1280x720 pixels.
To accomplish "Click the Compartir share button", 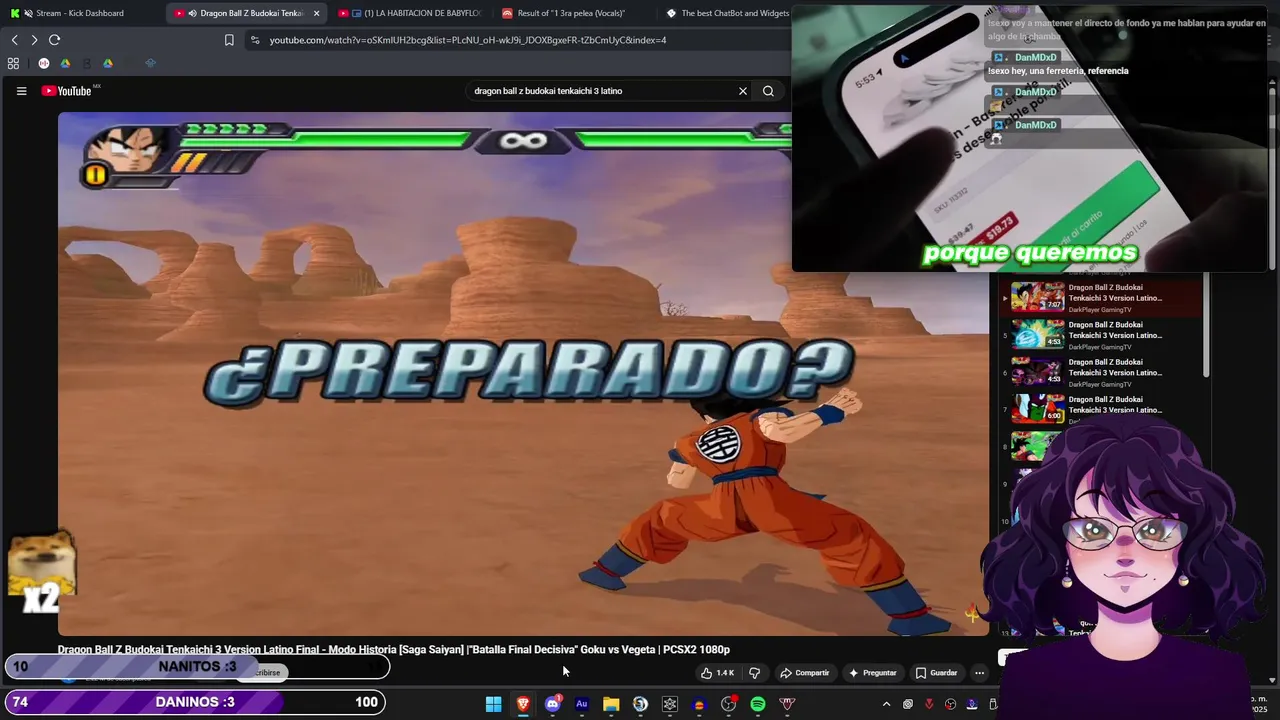I will pos(805,673).
